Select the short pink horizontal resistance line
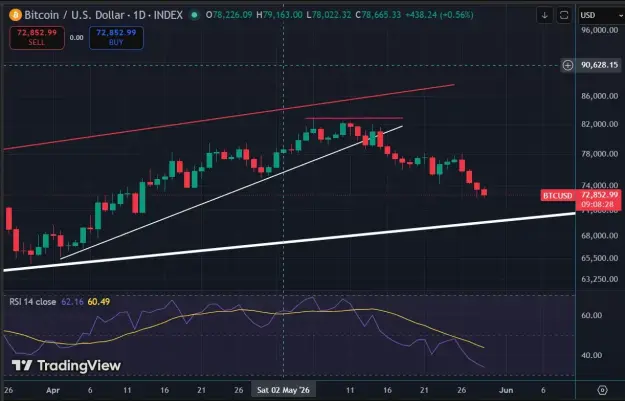 click(354, 118)
